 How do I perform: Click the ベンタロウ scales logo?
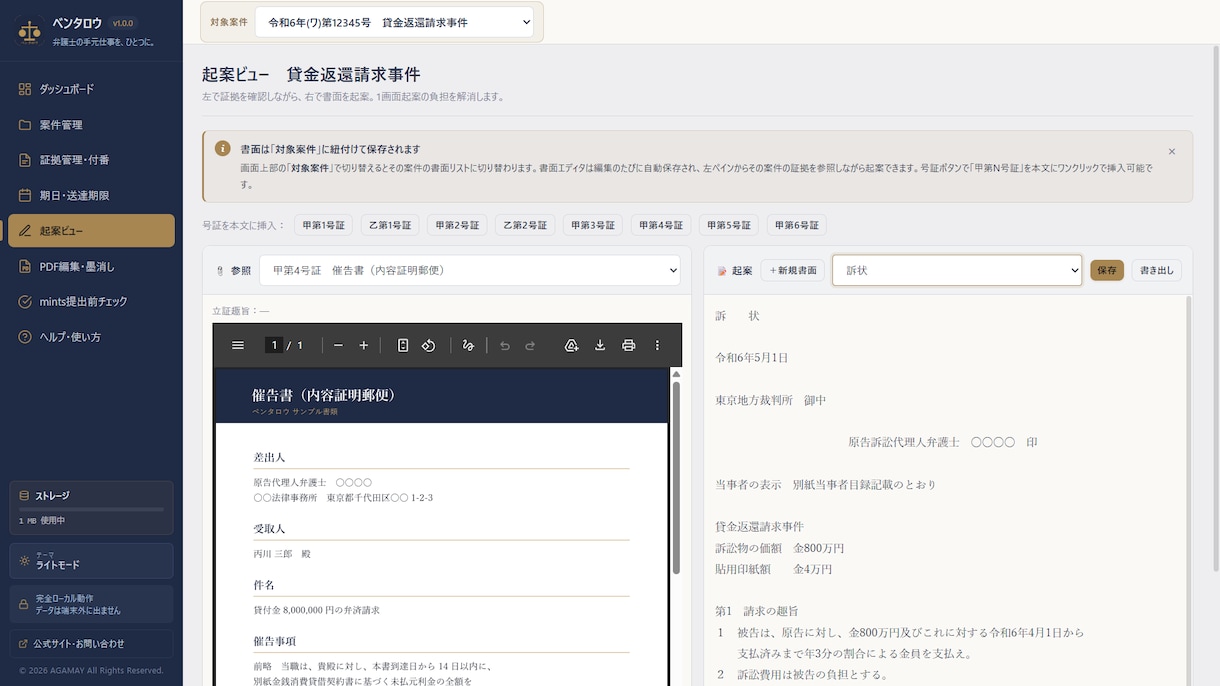coord(29,33)
